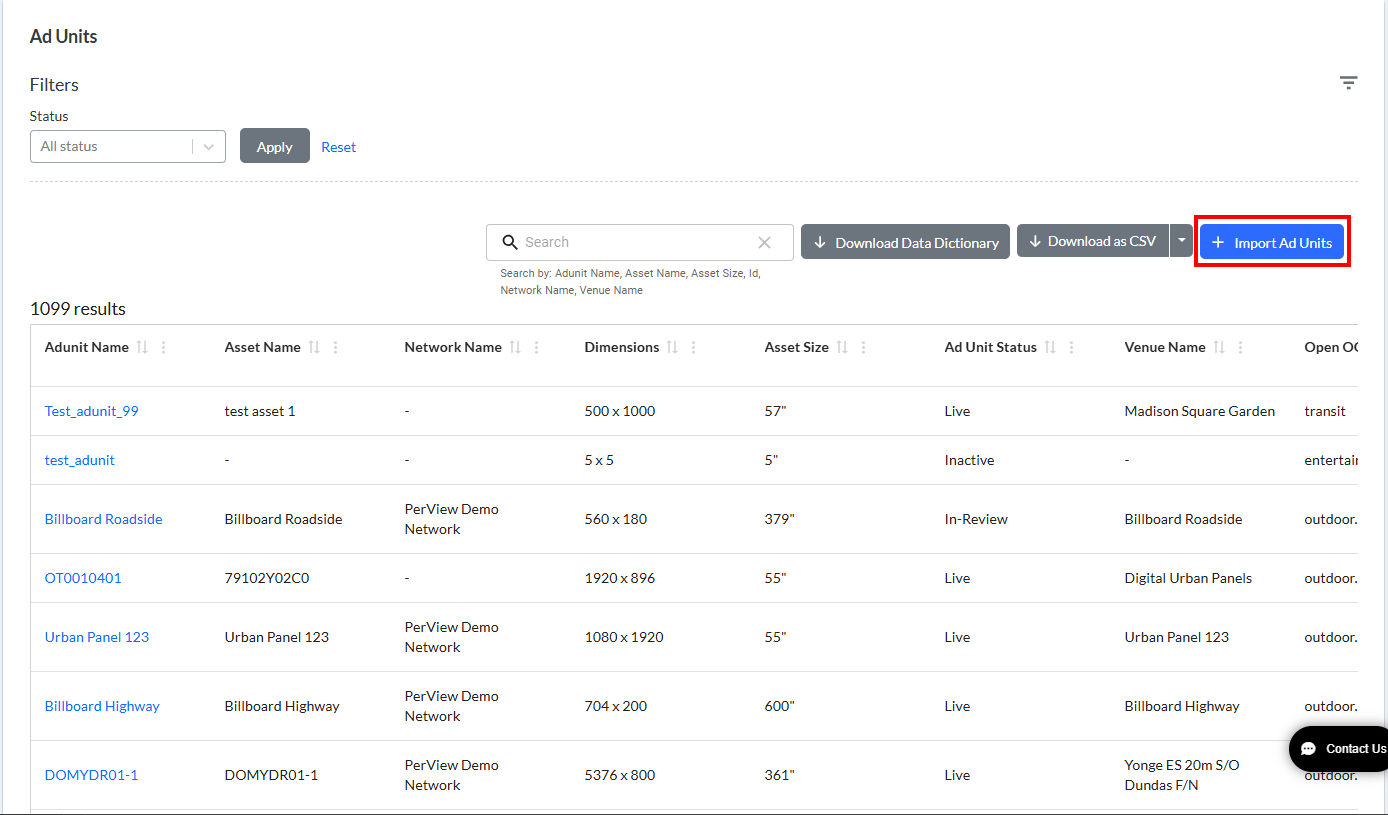
Task: Expand the Download as CSV arrow menu
Action: (x=1182, y=241)
